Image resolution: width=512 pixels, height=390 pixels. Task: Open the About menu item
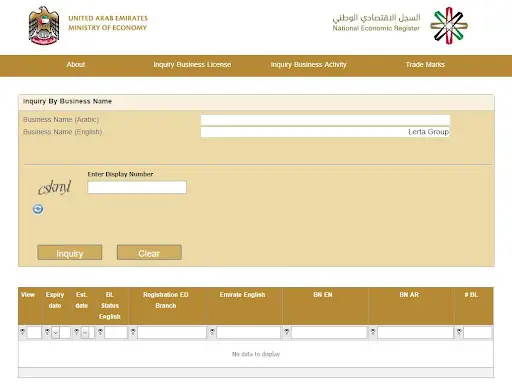point(76,65)
